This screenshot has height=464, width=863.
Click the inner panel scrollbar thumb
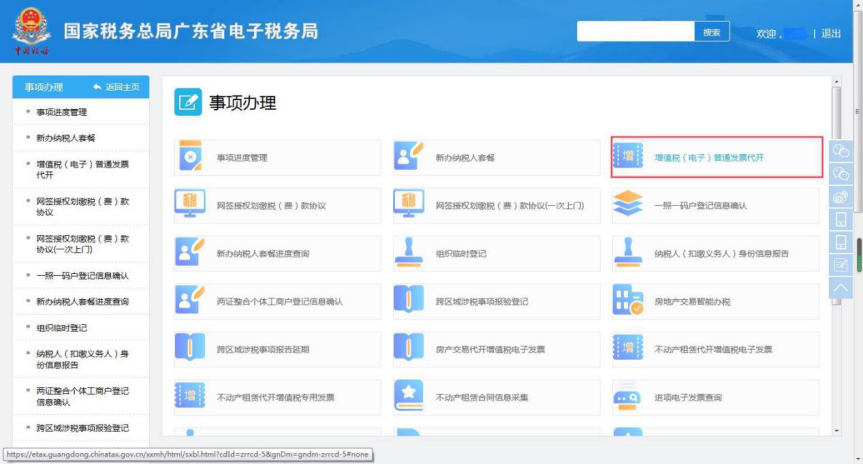coord(837,113)
